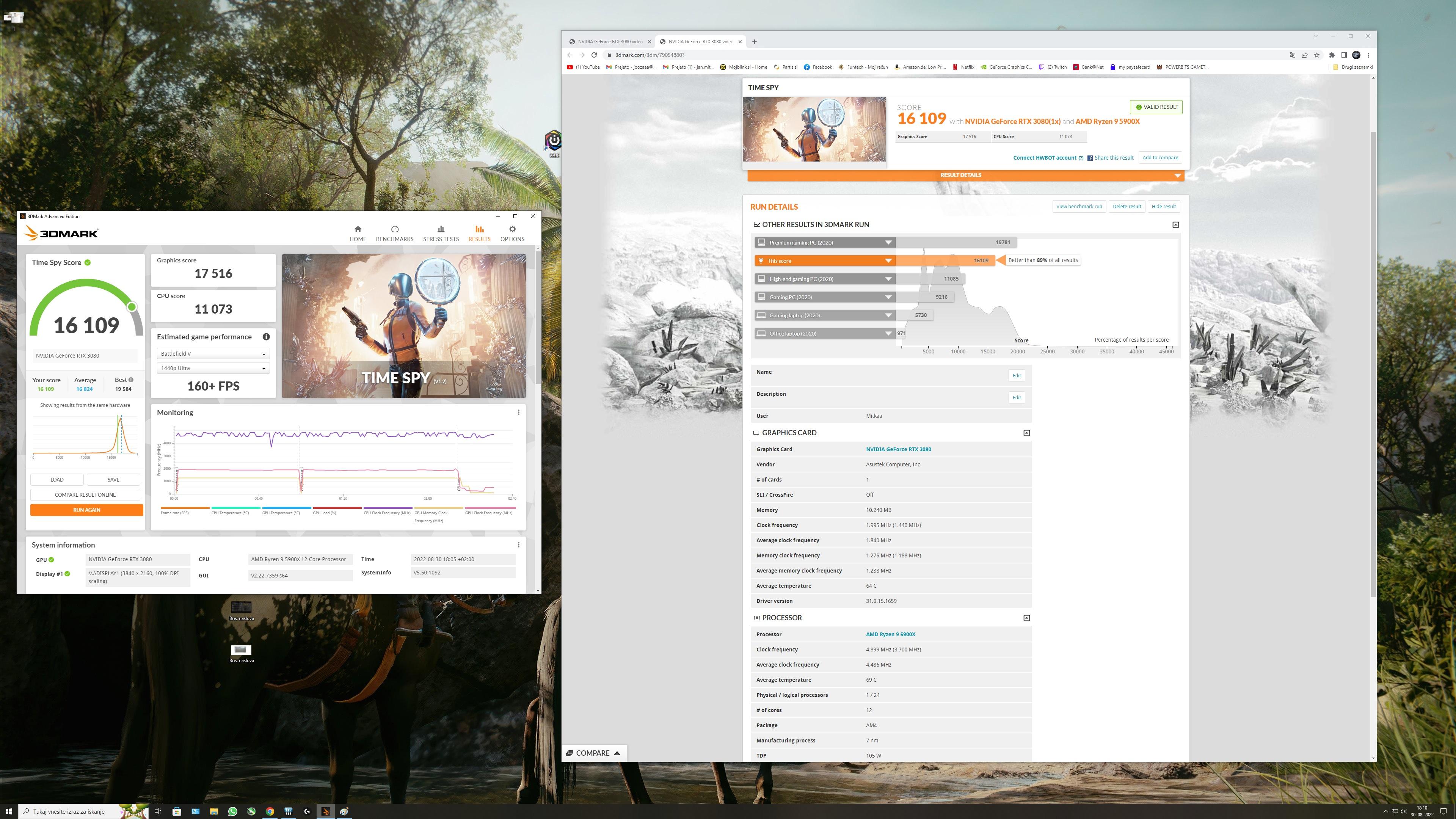Open the 1440p Ultra resolution dropdown
The width and height of the screenshot is (1456, 819).
click(x=213, y=368)
